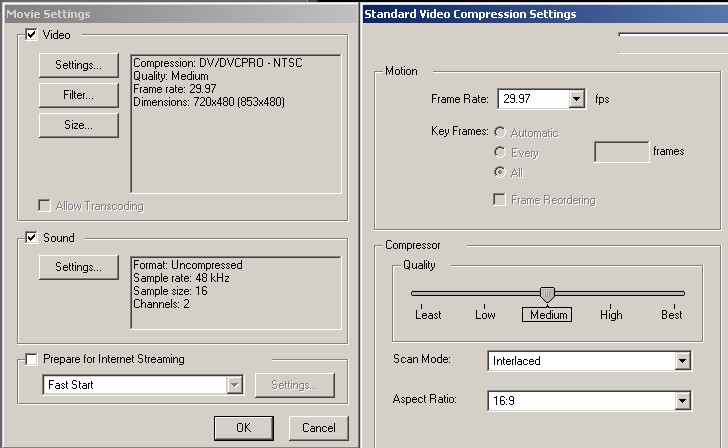This screenshot has height=448, width=728.
Task: Open Sound Settings button
Action: 78,267
